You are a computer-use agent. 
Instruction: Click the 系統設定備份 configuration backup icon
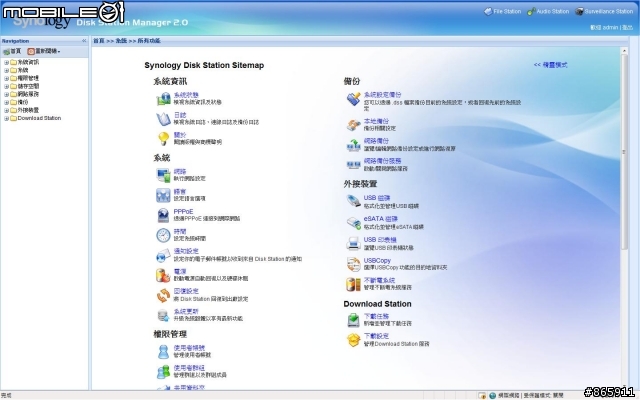pyautogui.click(x=353, y=98)
